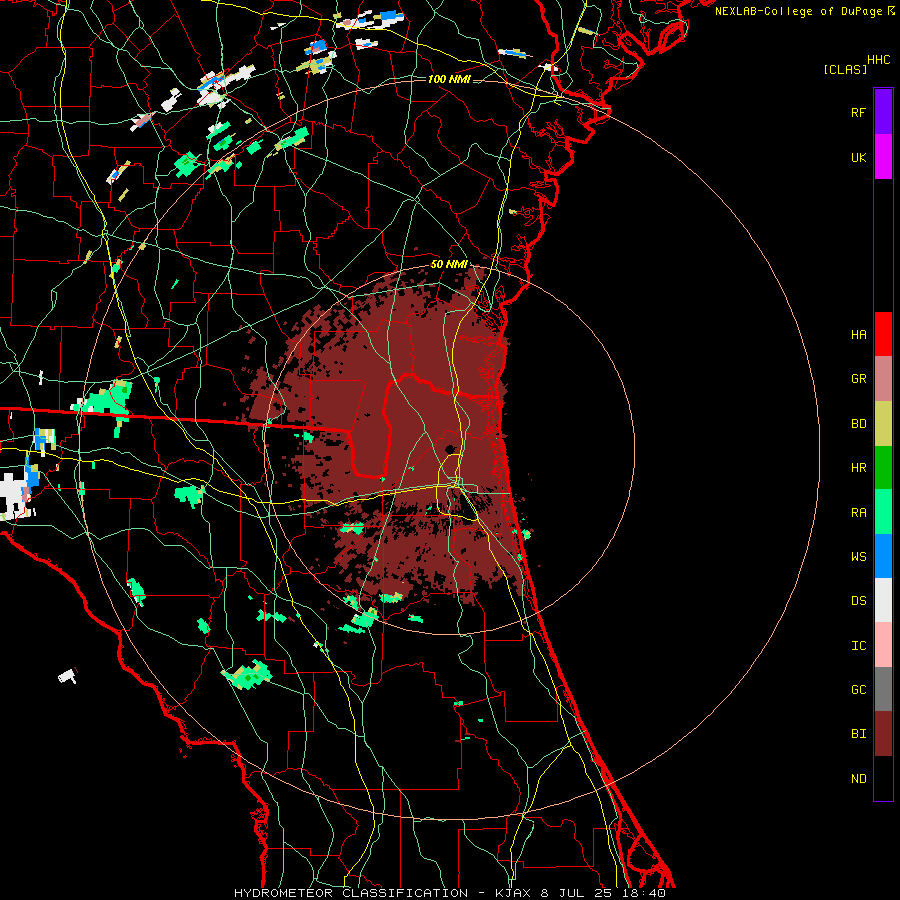Click the 'DS' legend label

click(858, 601)
